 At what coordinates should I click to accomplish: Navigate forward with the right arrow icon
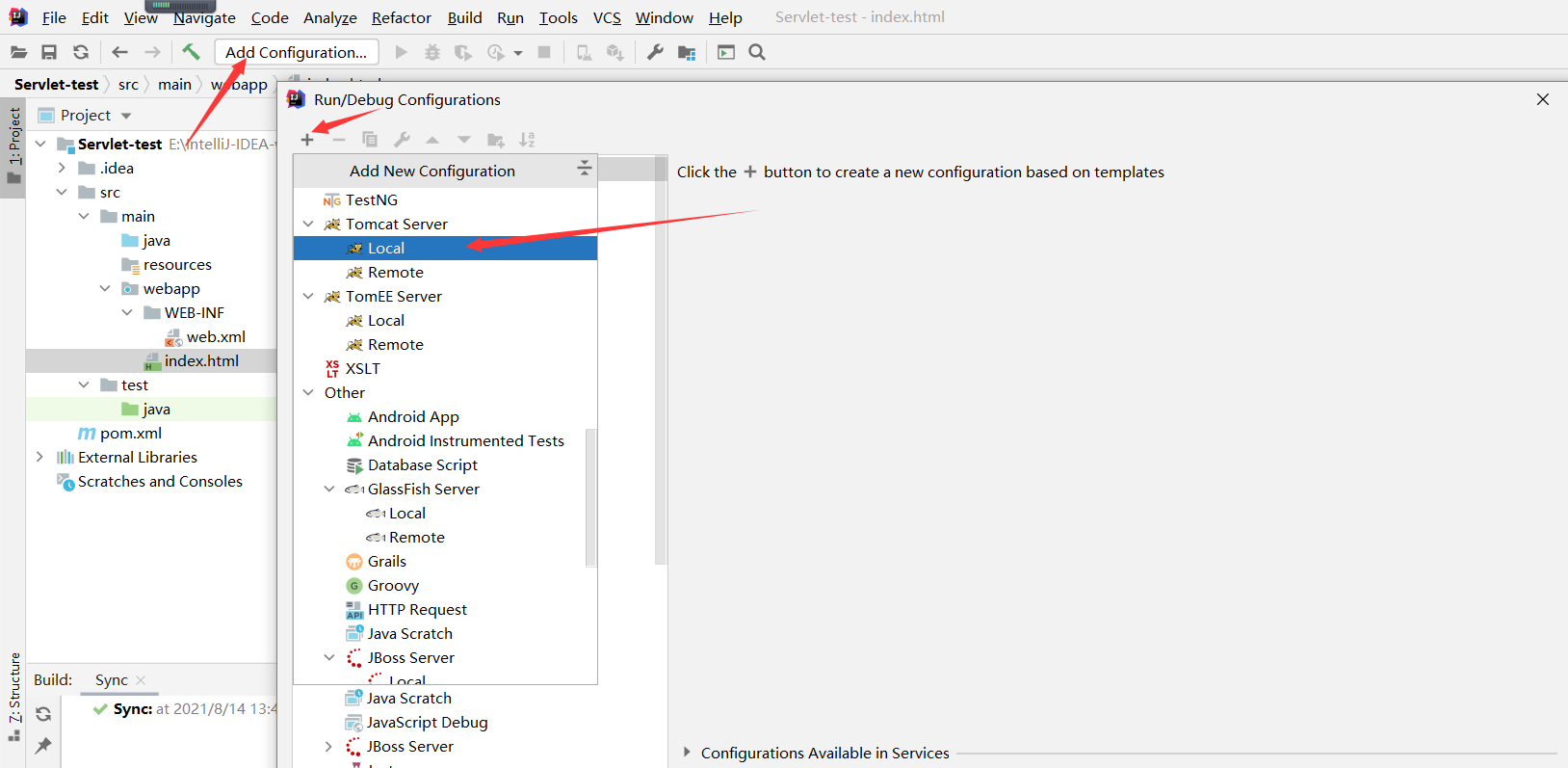pyautogui.click(x=152, y=52)
